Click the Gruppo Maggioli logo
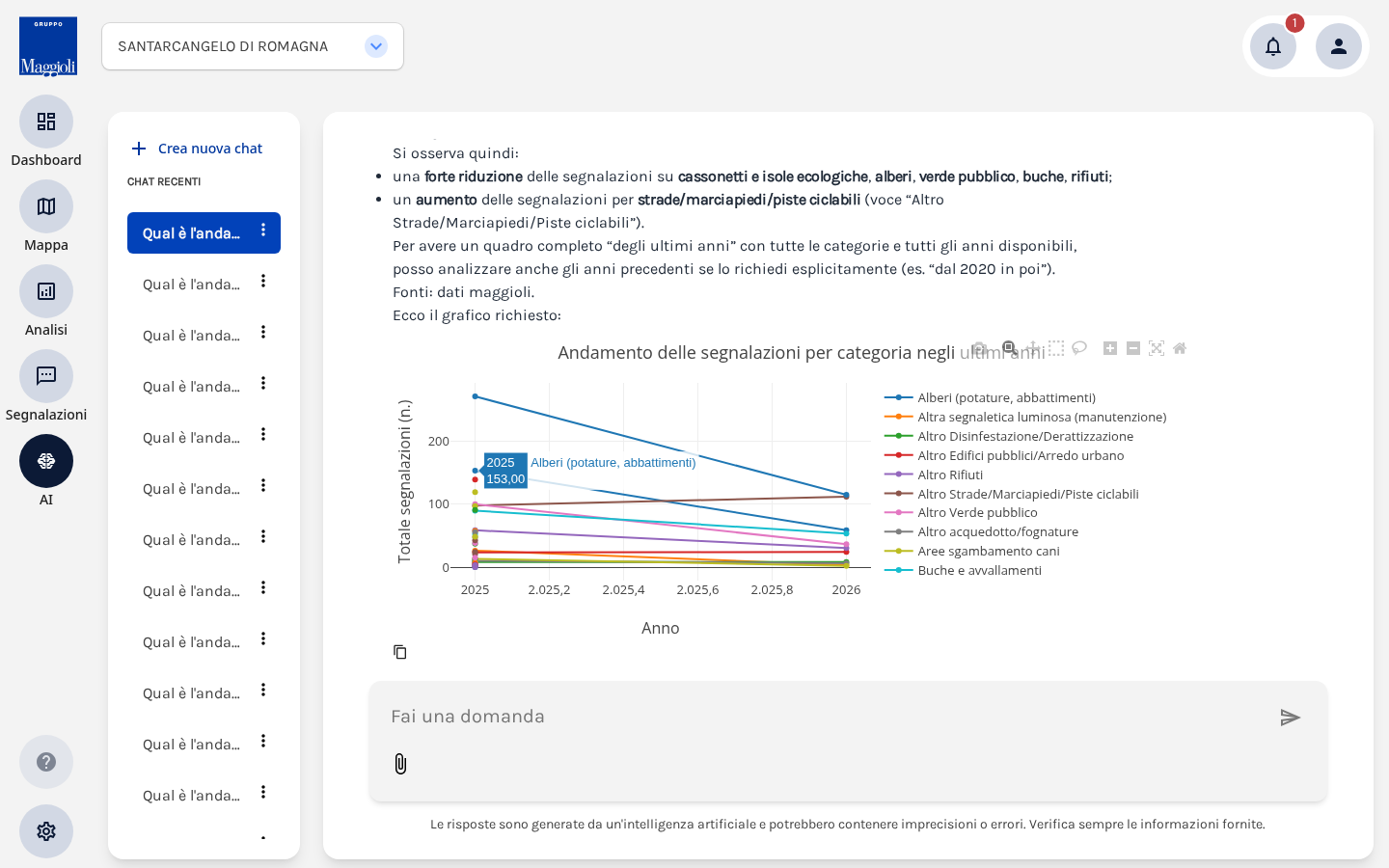The height and width of the screenshot is (868, 1389). pyautogui.click(x=48, y=46)
